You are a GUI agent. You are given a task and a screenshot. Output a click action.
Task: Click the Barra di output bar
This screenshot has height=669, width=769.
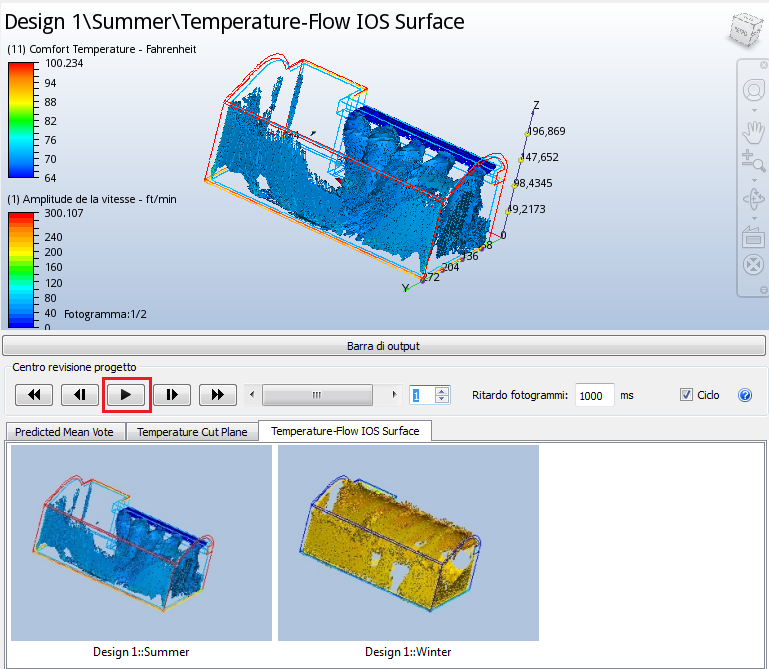pyautogui.click(x=384, y=346)
